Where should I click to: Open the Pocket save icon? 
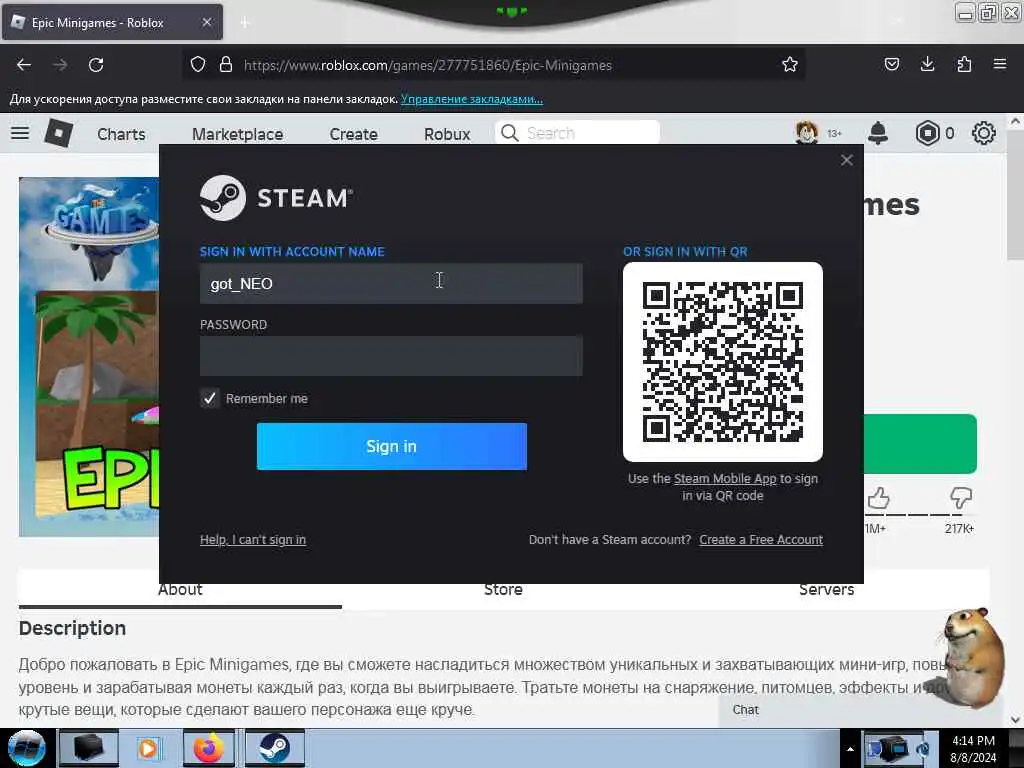pyautogui.click(x=891, y=64)
